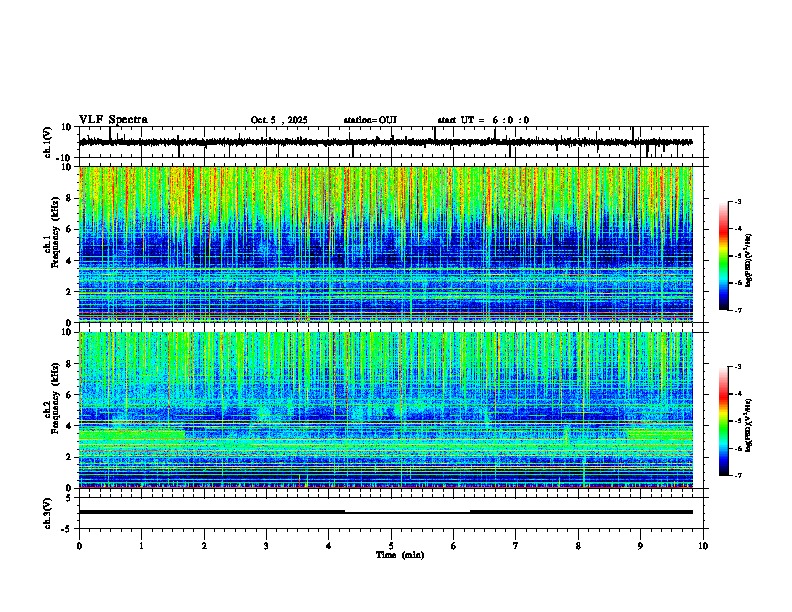
Task: Click the 'ch.1(V)' waveform axis label
Action: pyautogui.click(x=48, y=142)
